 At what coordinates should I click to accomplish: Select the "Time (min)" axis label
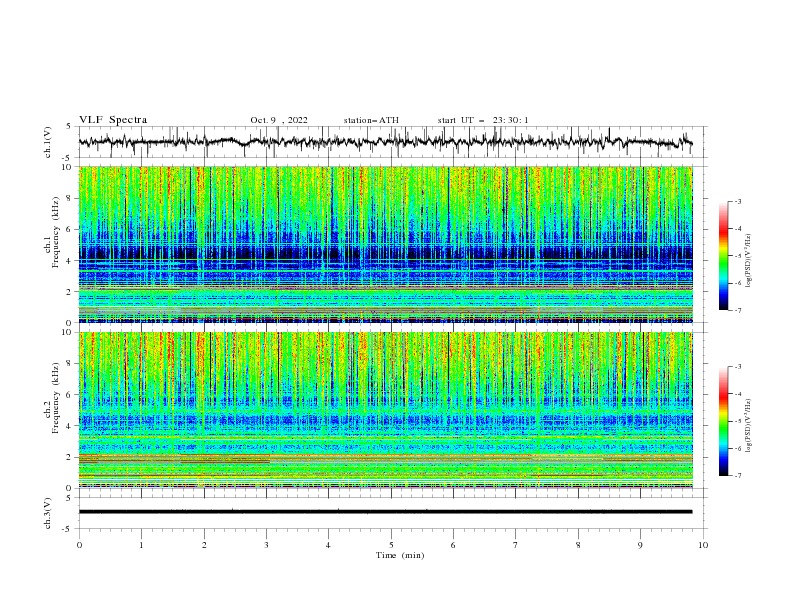[400, 555]
